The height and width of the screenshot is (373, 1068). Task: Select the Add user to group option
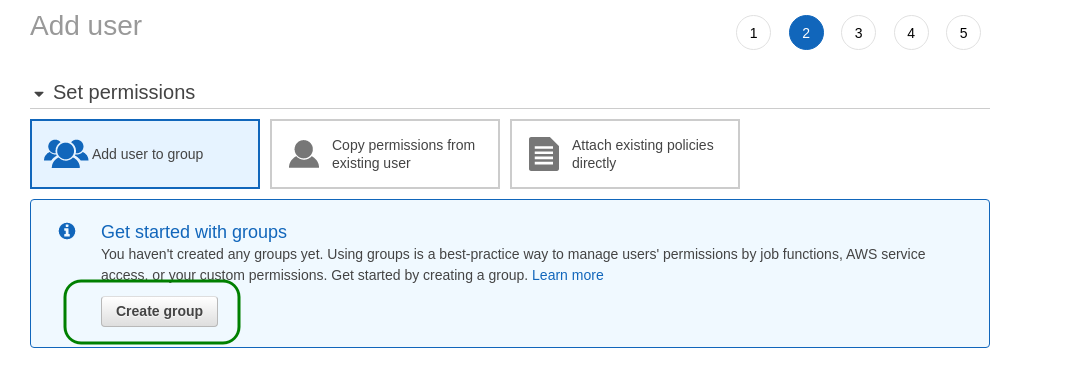click(145, 154)
